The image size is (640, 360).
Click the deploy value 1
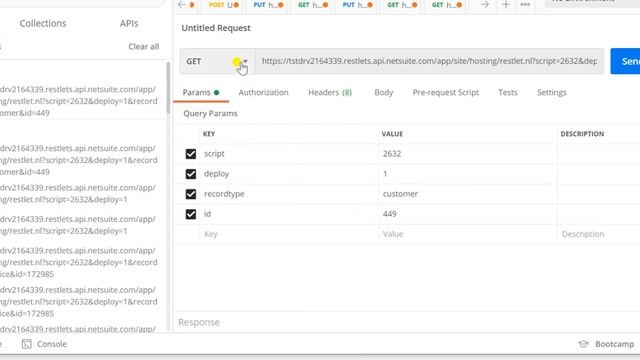[x=385, y=174]
